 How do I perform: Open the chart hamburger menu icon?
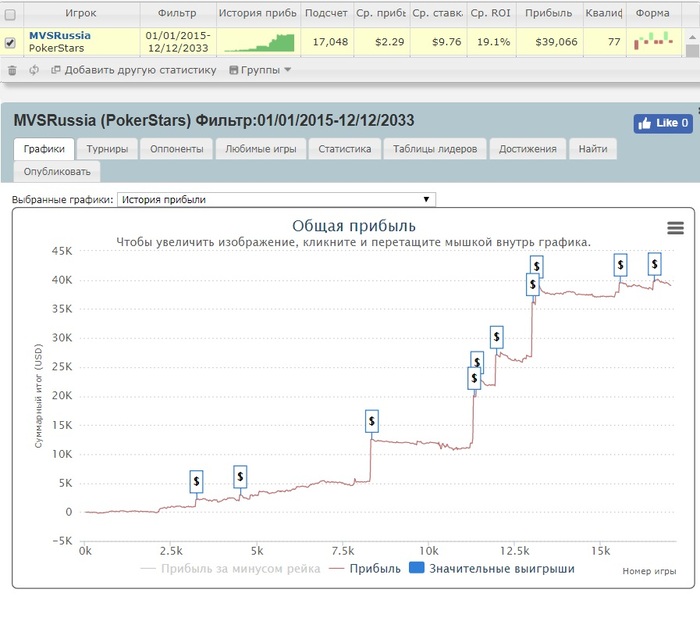click(x=675, y=228)
